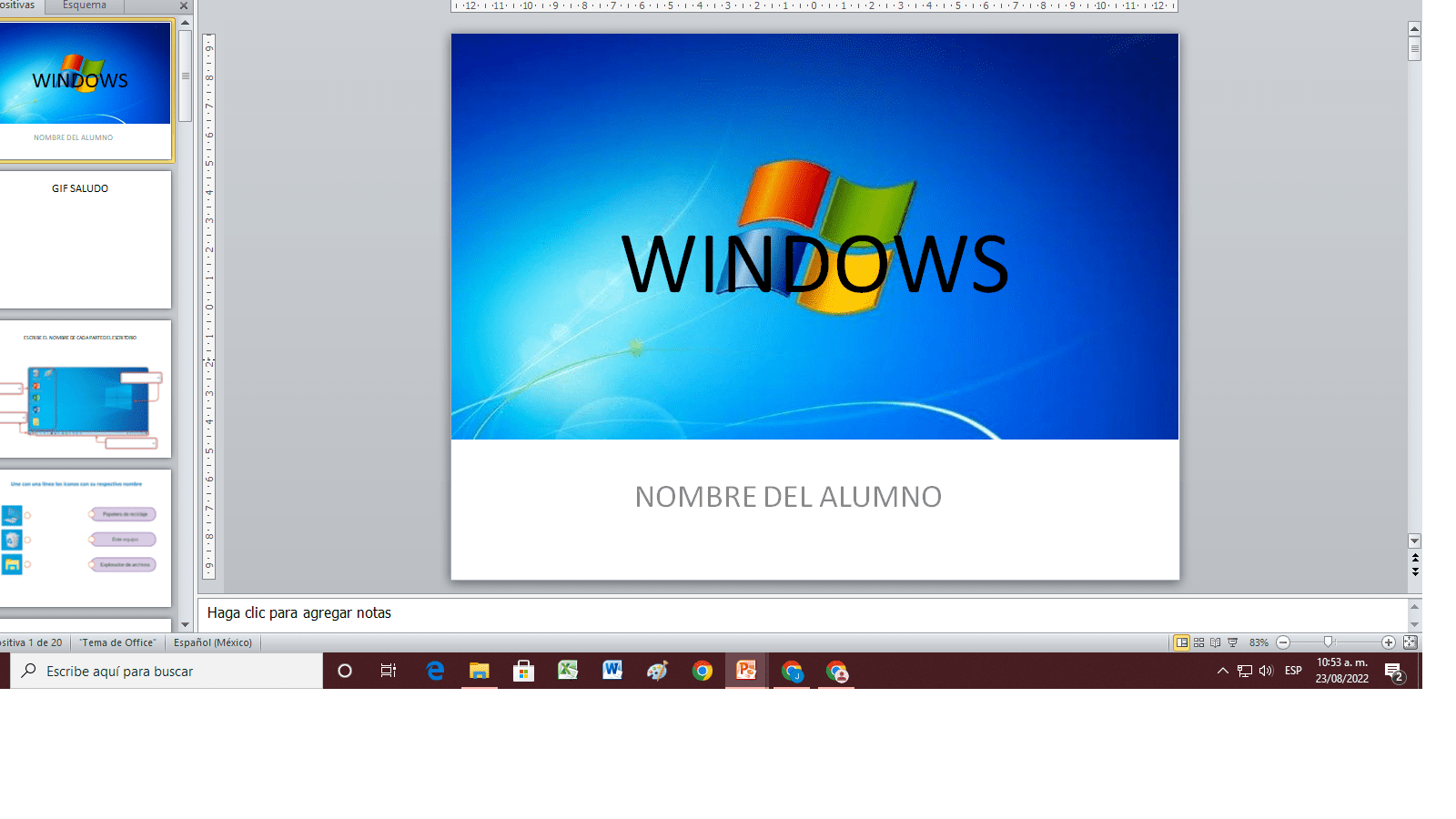The height and width of the screenshot is (819, 1456).
Task: Click the PowerPoint taskbar icon
Action: coord(746,671)
